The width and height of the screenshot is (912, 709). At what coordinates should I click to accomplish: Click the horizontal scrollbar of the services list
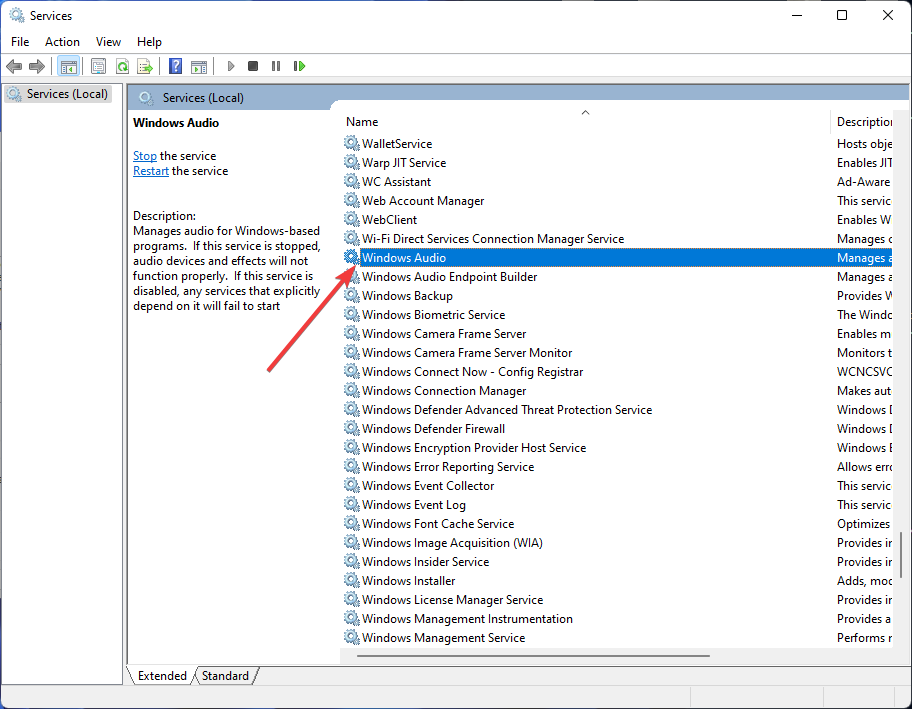pos(533,655)
